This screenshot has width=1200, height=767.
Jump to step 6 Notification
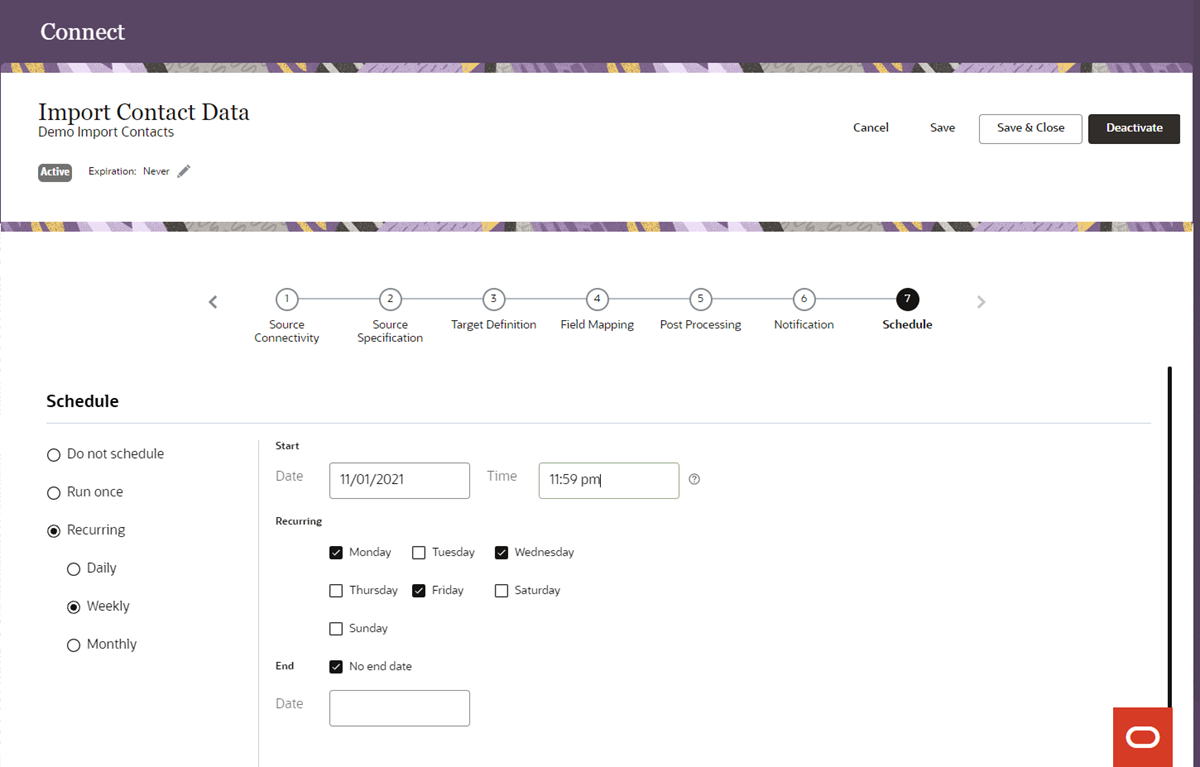(x=803, y=299)
